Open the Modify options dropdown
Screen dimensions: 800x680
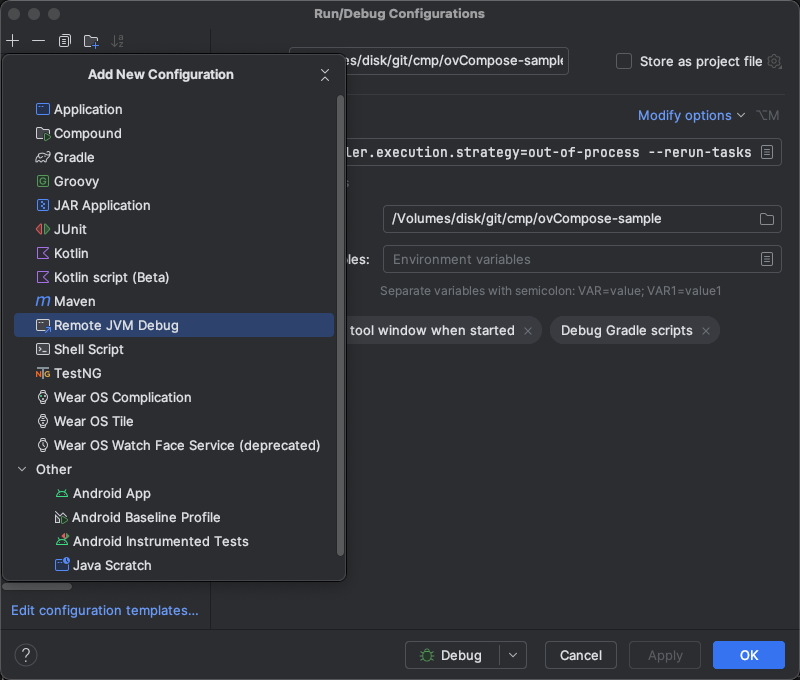[x=692, y=115]
